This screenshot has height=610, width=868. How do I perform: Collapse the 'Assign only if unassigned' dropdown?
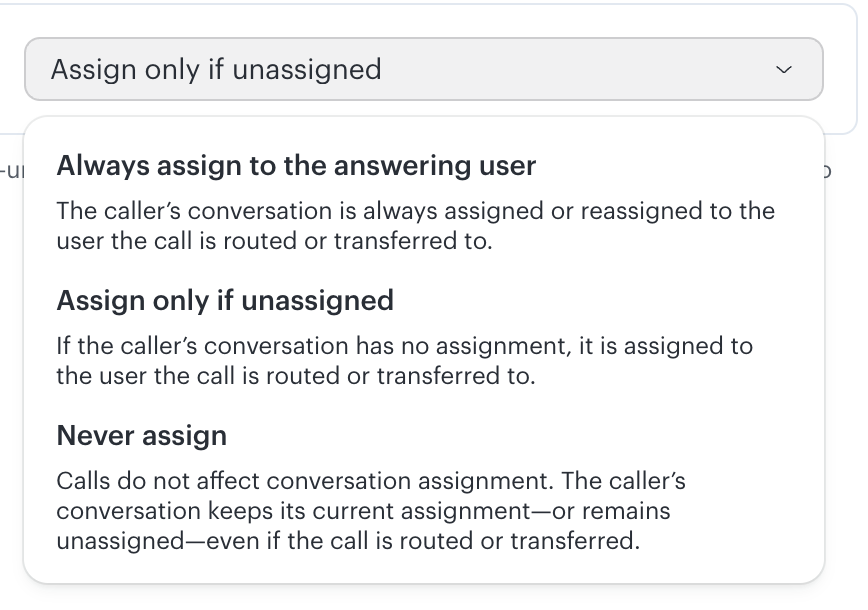784,70
